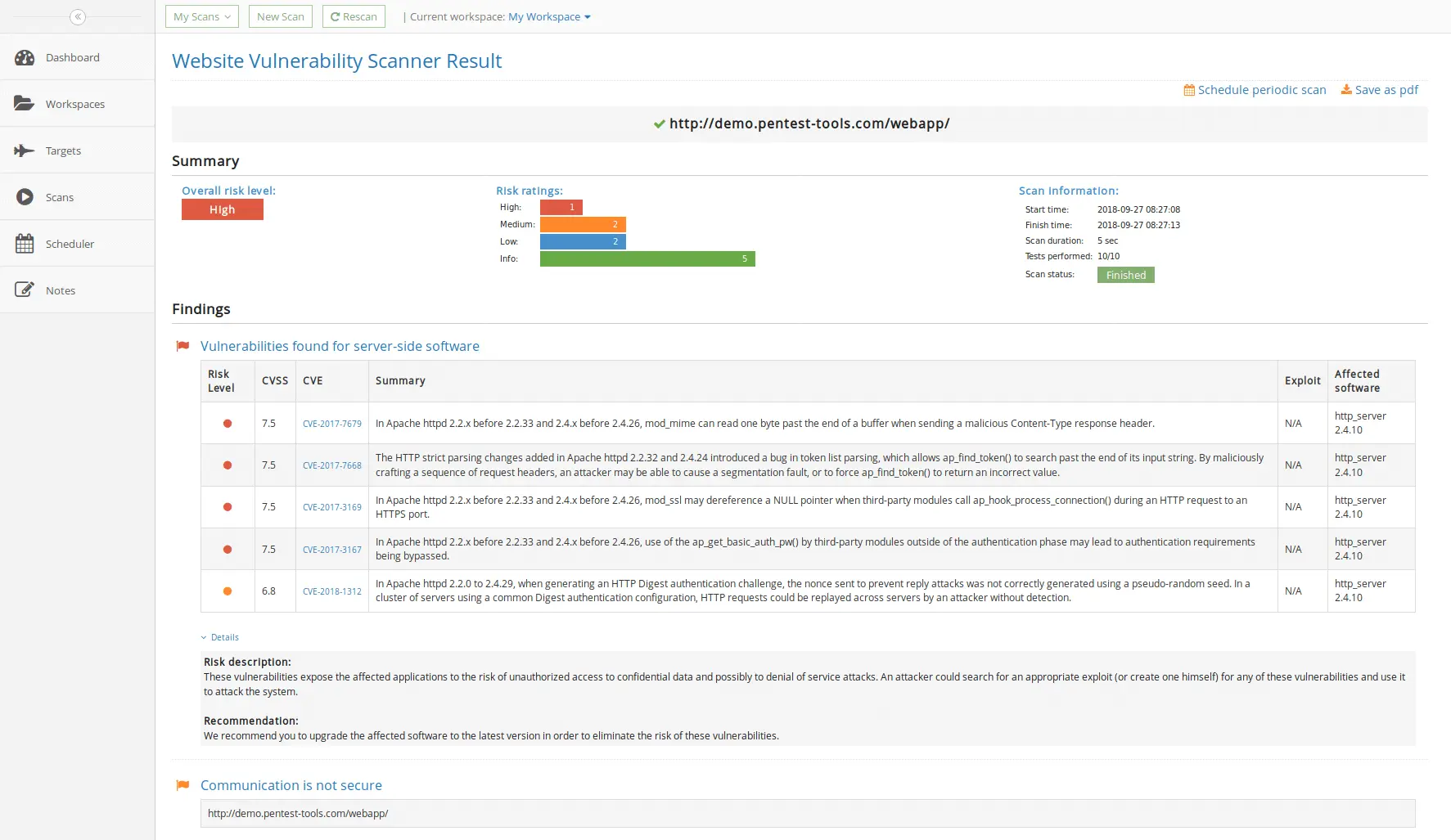
Task: Start a New Scan
Action: (280, 16)
